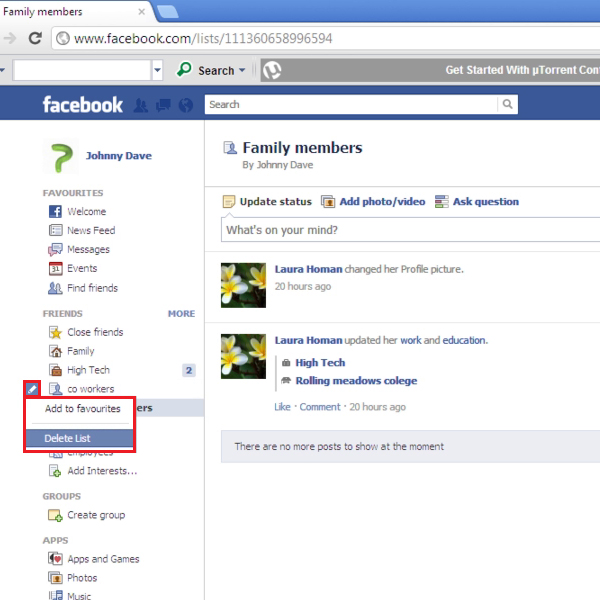Expand the toolbar Search options arrow
The width and height of the screenshot is (600, 600).
[242, 70]
